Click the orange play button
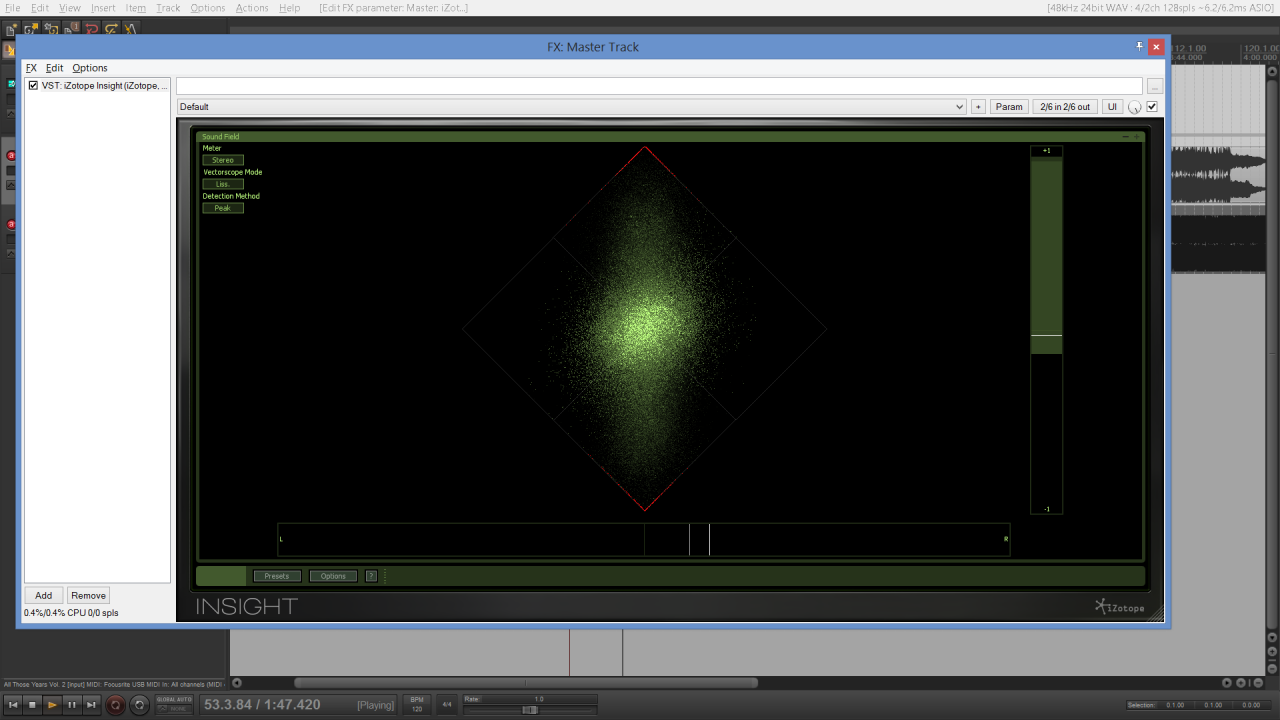This screenshot has width=1280, height=720. tap(52, 705)
